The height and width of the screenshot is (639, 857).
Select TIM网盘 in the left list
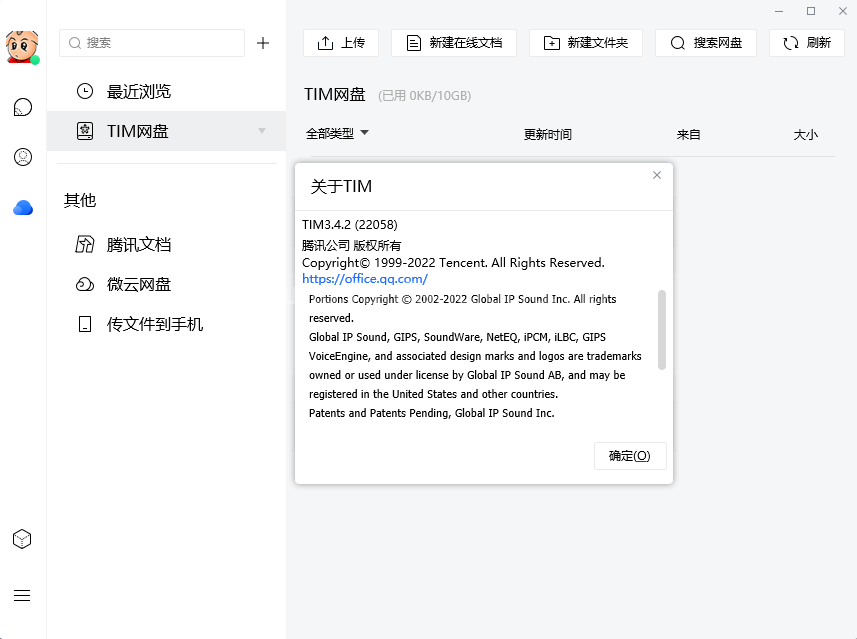pos(167,131)
